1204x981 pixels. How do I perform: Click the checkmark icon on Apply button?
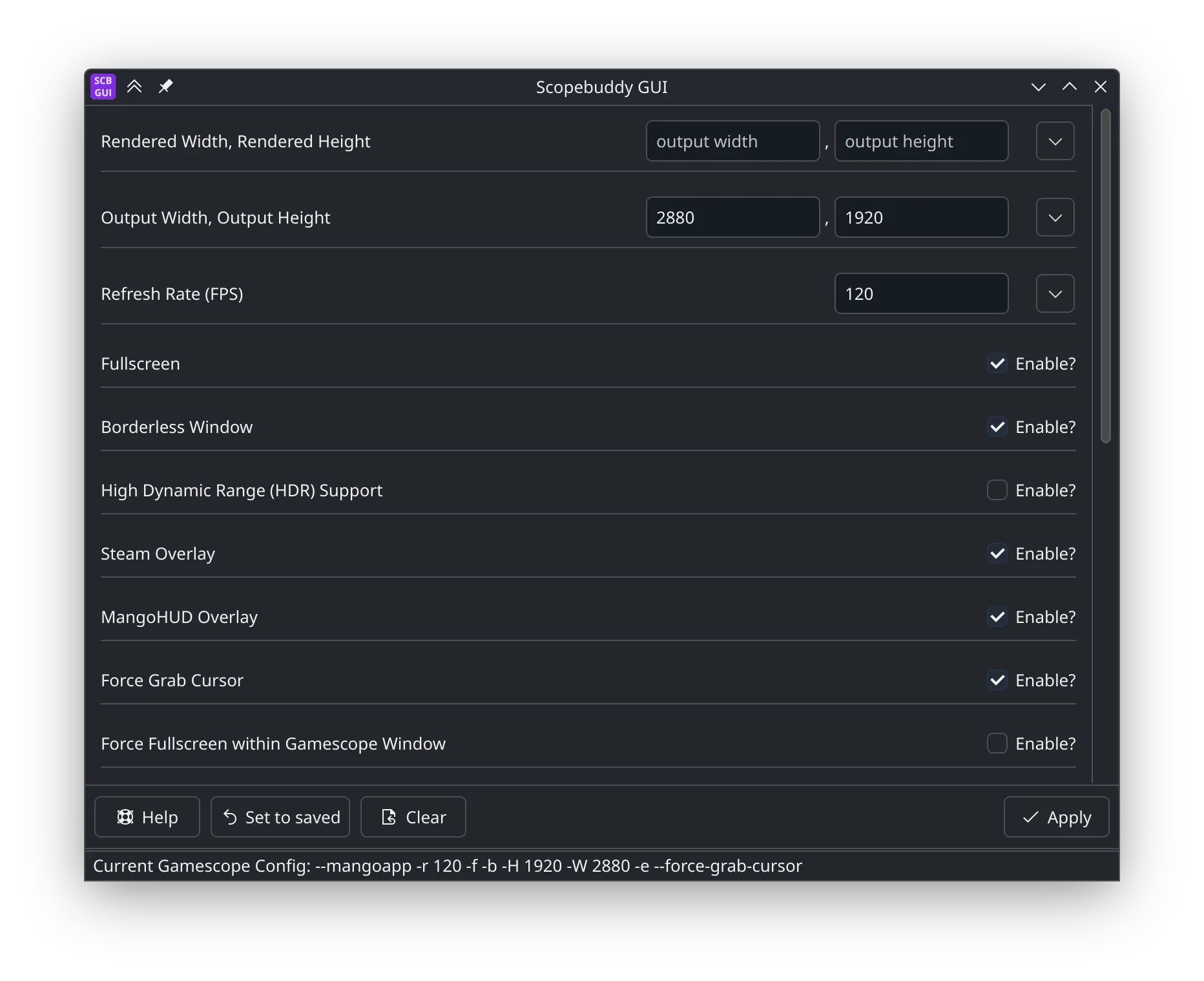coord(1032,817)
